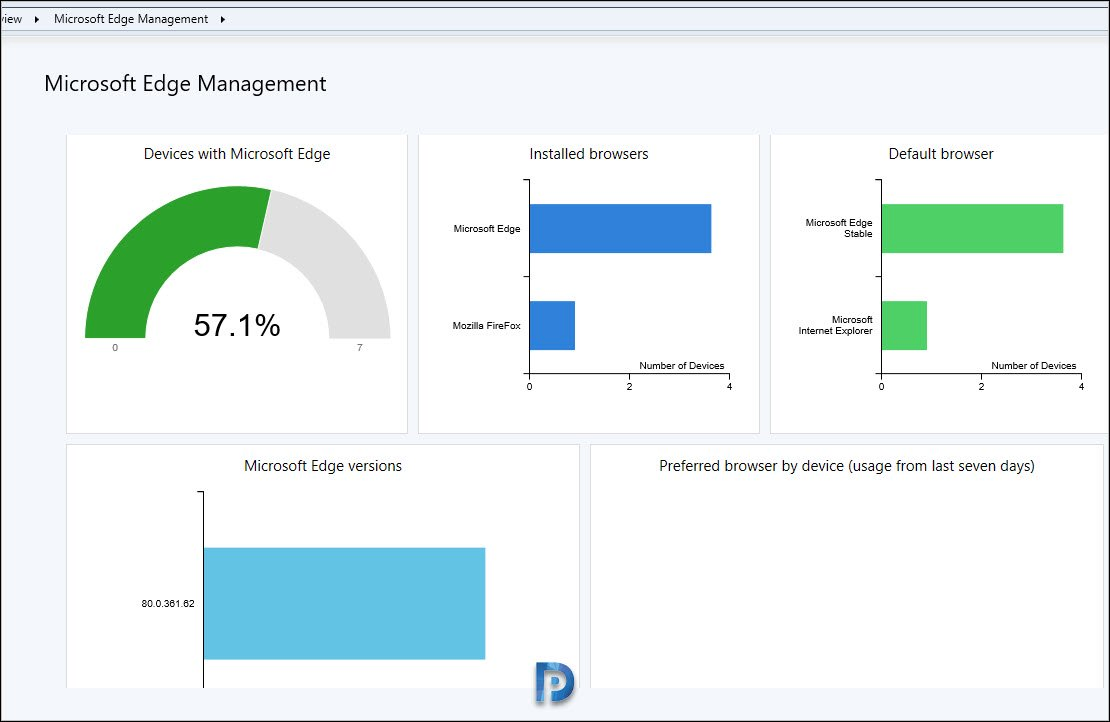1110x722 pixels.
Task: Select the Microsoft Edge Management page heading
Action: [x=185, y=84]
